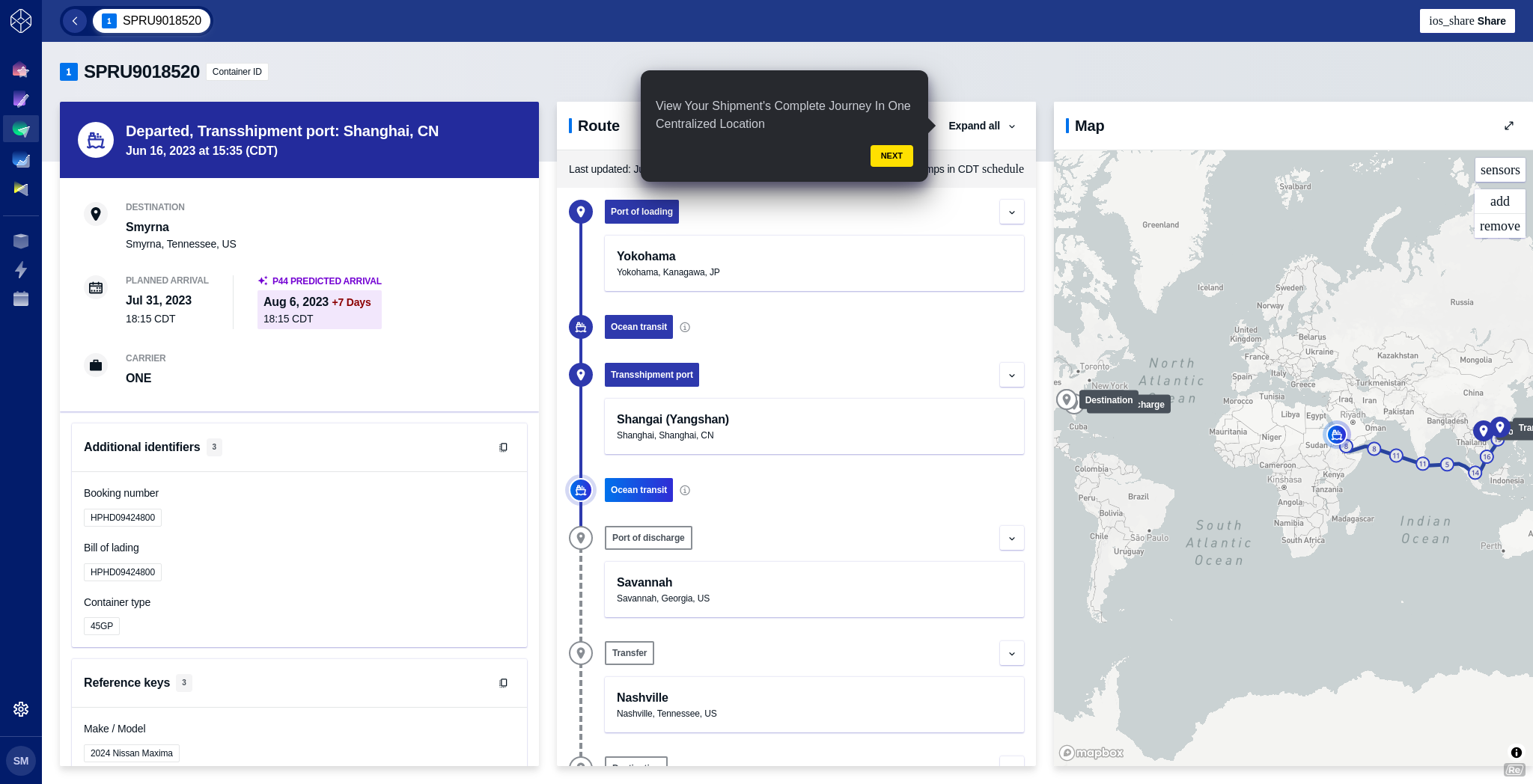Zoom in the map with add
1533x784 pixels.
(1499, 201)
